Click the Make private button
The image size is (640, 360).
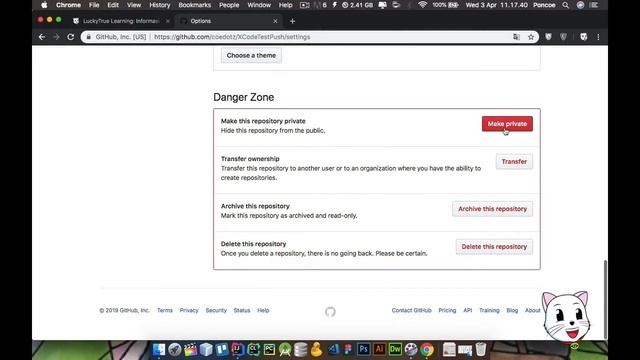pos(507,124)
